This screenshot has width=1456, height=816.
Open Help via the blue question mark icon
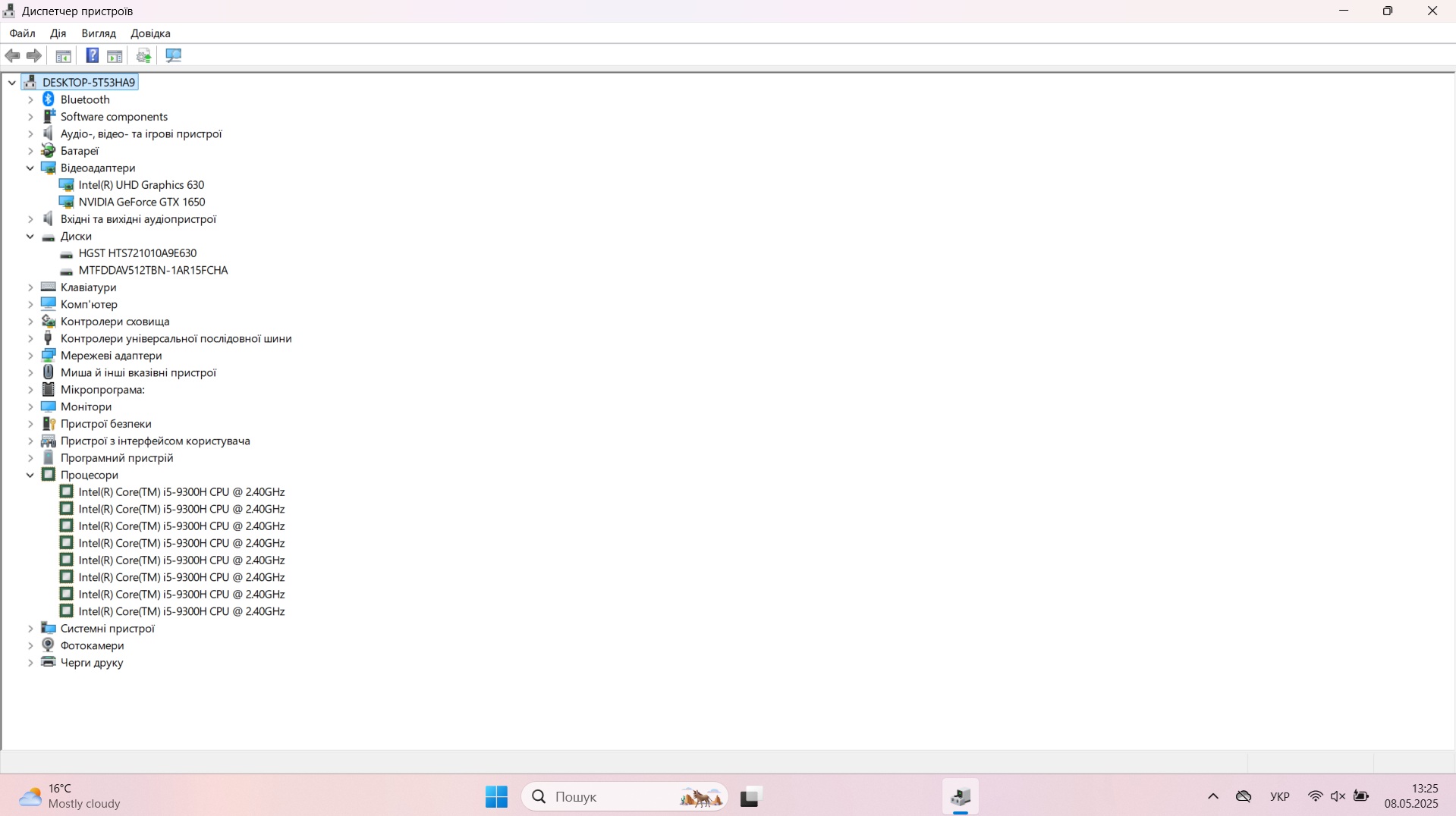tap(92, 55)
